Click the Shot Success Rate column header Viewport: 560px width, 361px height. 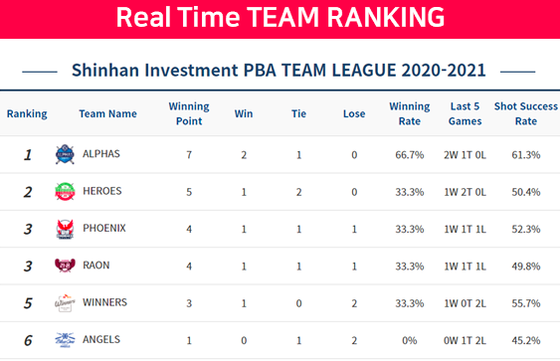click(x=526, y=114)
